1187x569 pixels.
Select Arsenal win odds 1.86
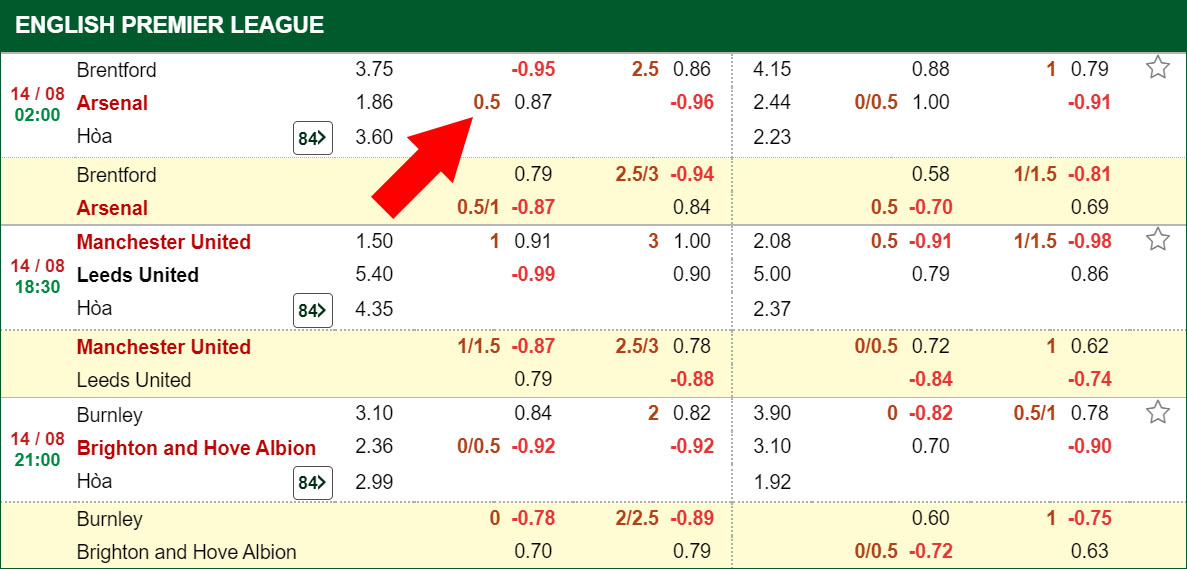coord(374,102)
